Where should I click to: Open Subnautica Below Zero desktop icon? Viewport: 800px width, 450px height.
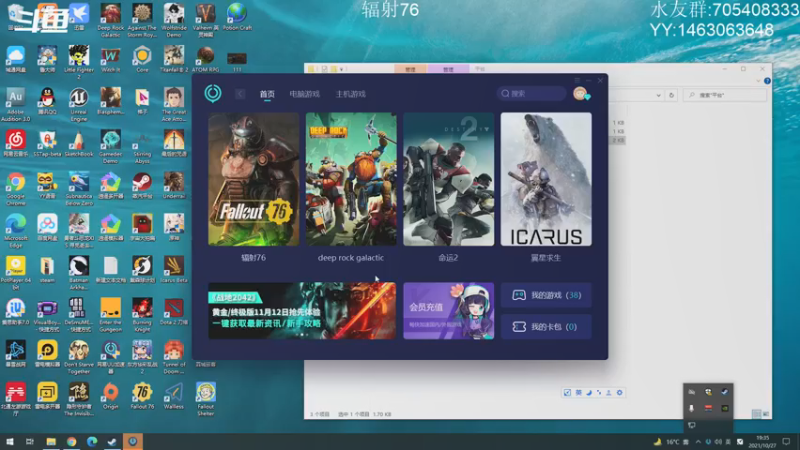tap(79, 189)
